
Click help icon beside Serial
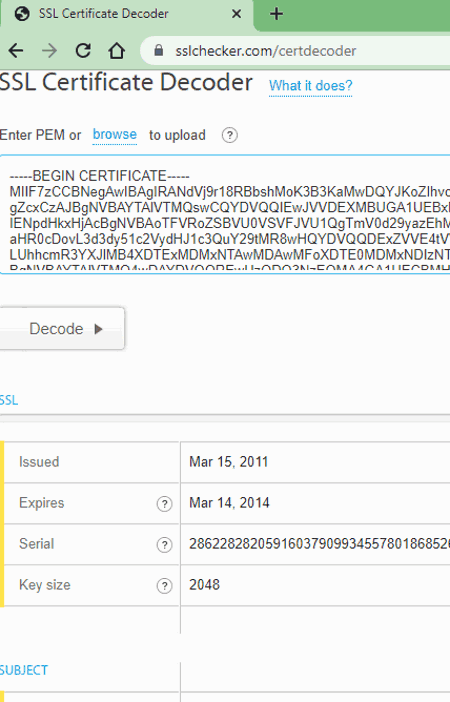(164, 545)
